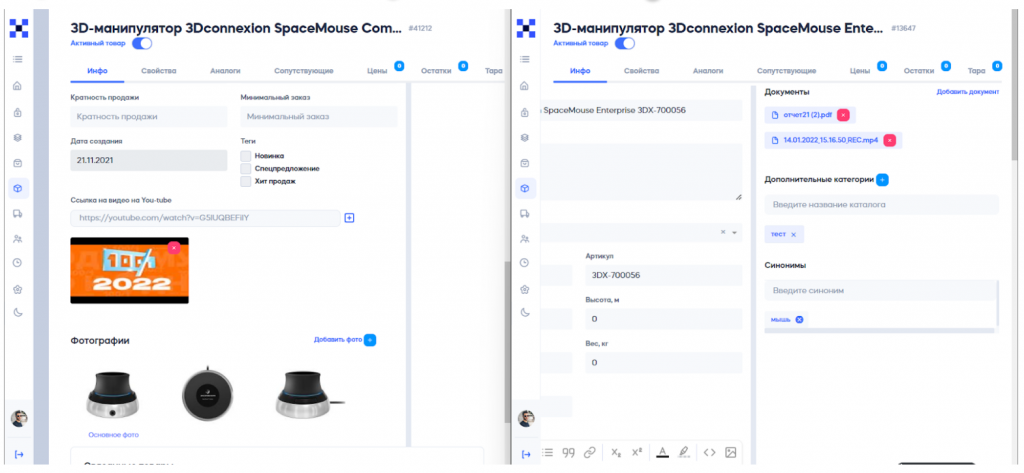Open Аналоги tab in left window
1024x473 pixels.
(225, 71)
